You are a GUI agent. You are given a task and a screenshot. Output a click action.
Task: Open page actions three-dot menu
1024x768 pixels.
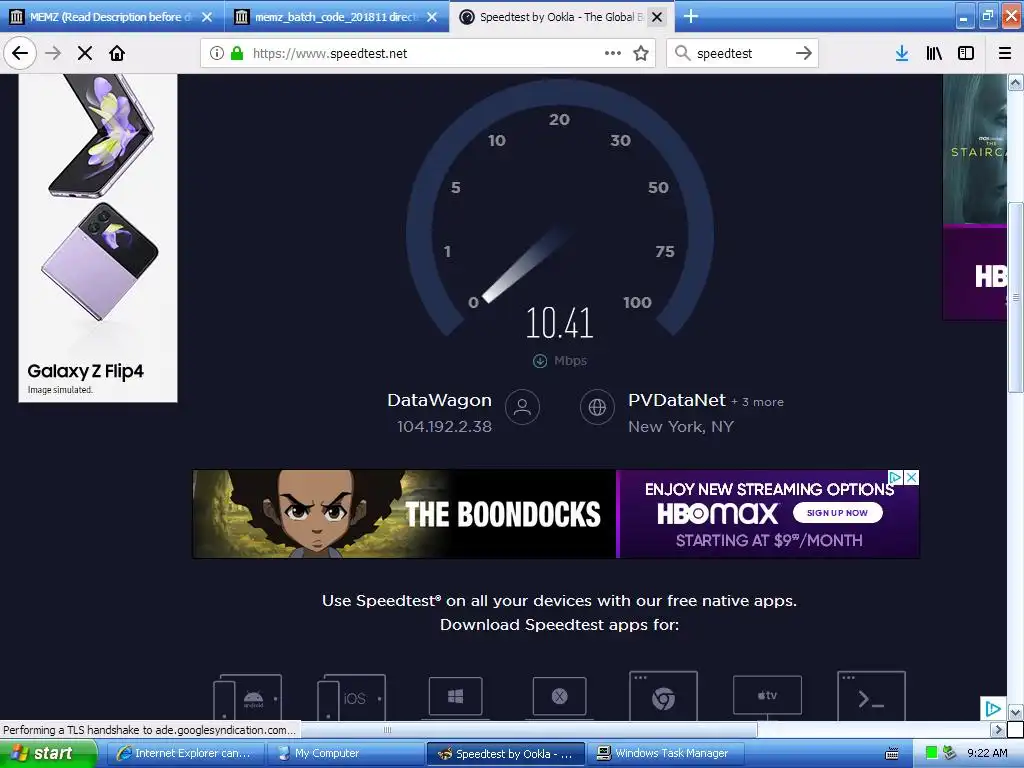(x=613, y=53)
